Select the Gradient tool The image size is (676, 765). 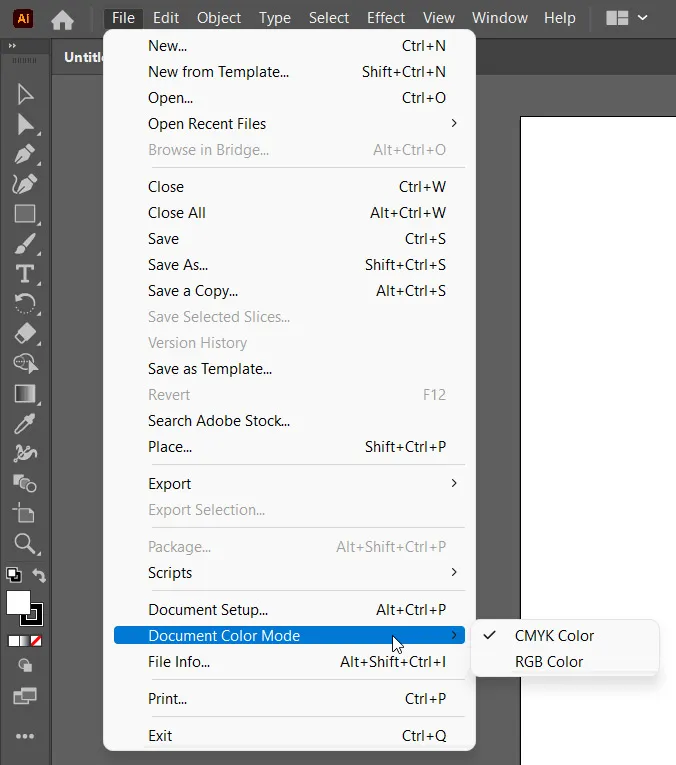[25, 394]
